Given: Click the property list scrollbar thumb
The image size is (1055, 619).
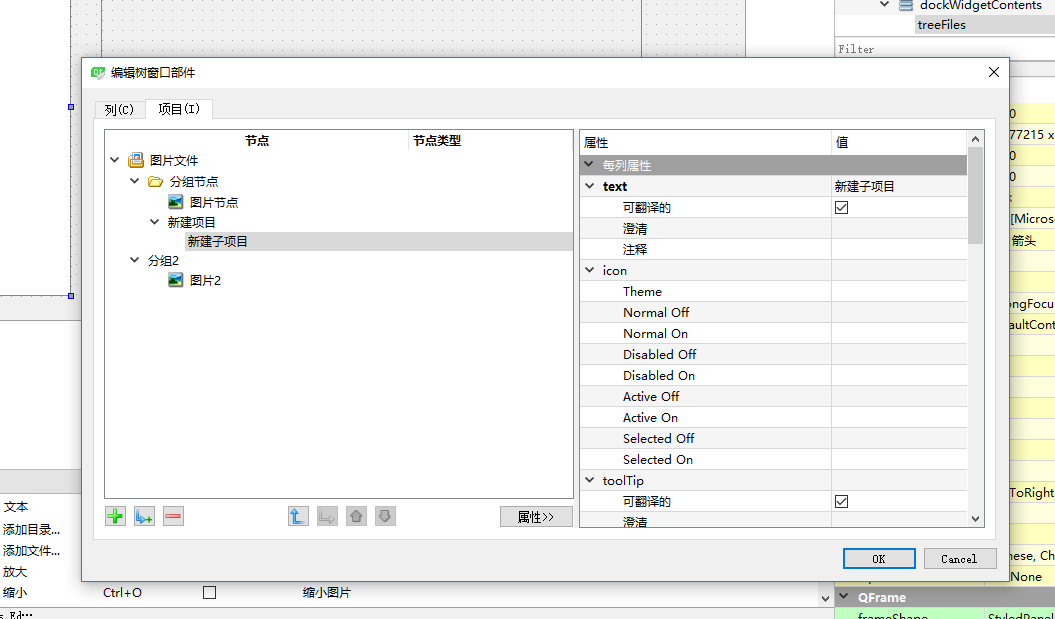Looking at the screenshot, I should 976,195.
